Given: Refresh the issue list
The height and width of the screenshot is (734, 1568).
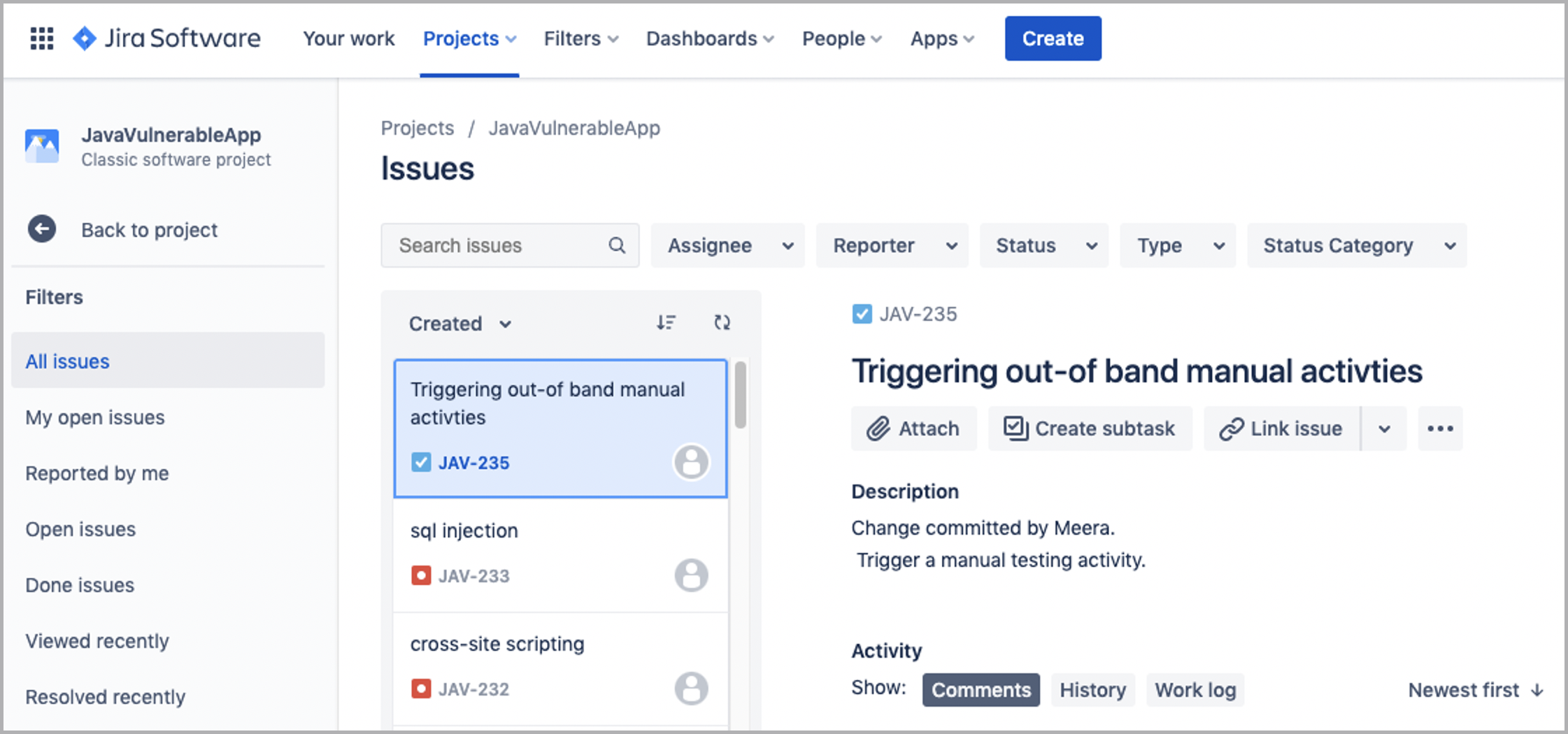Looking at the screenshot, I should coord(722,322).
